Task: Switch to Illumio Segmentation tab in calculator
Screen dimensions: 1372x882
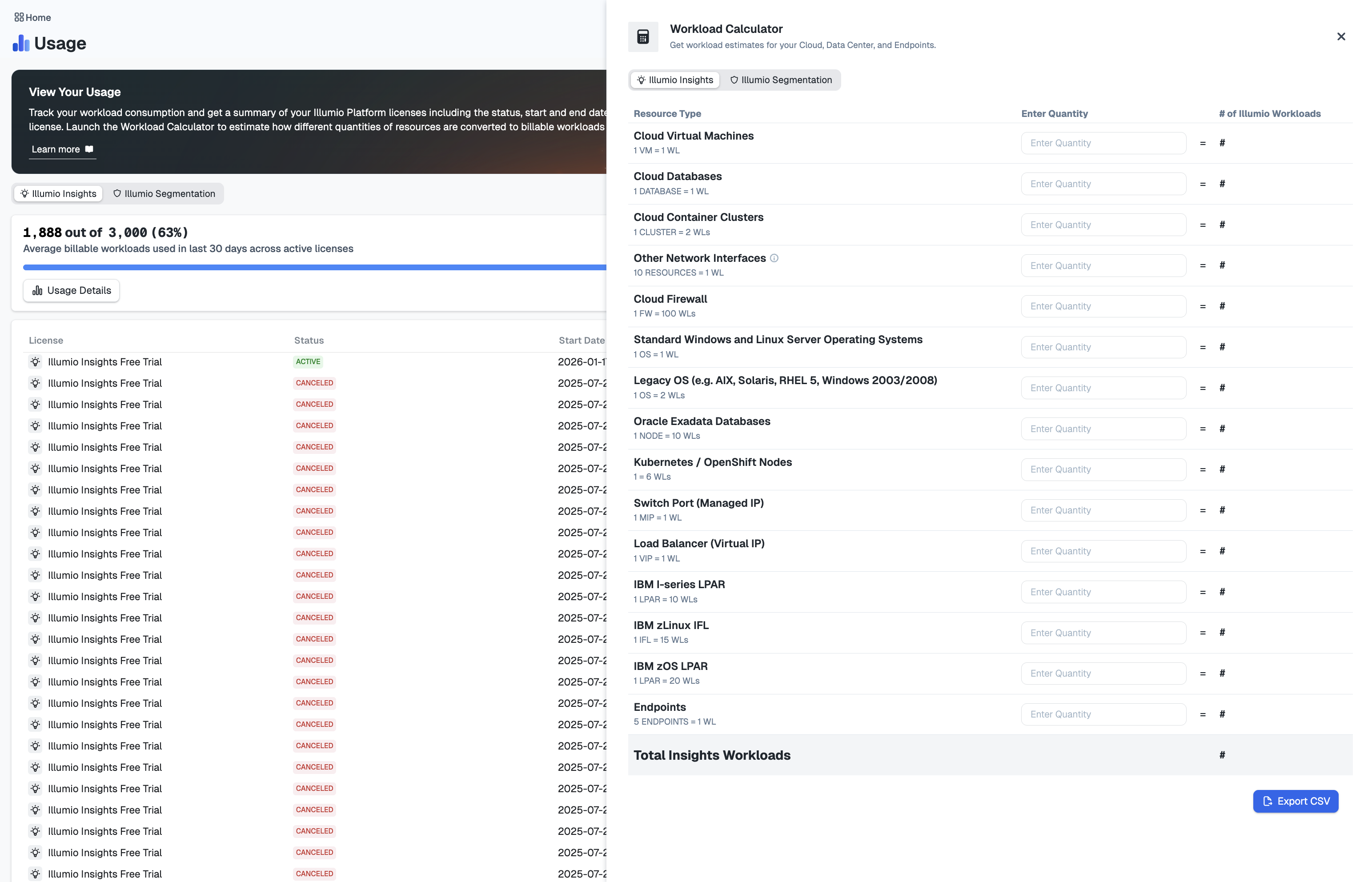Action: pyautogui.click(x=781, y=80)
